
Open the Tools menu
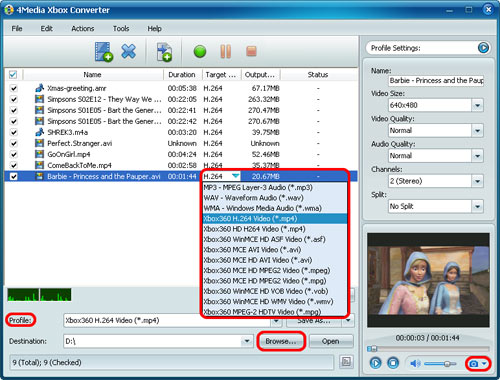click(121, 29)
